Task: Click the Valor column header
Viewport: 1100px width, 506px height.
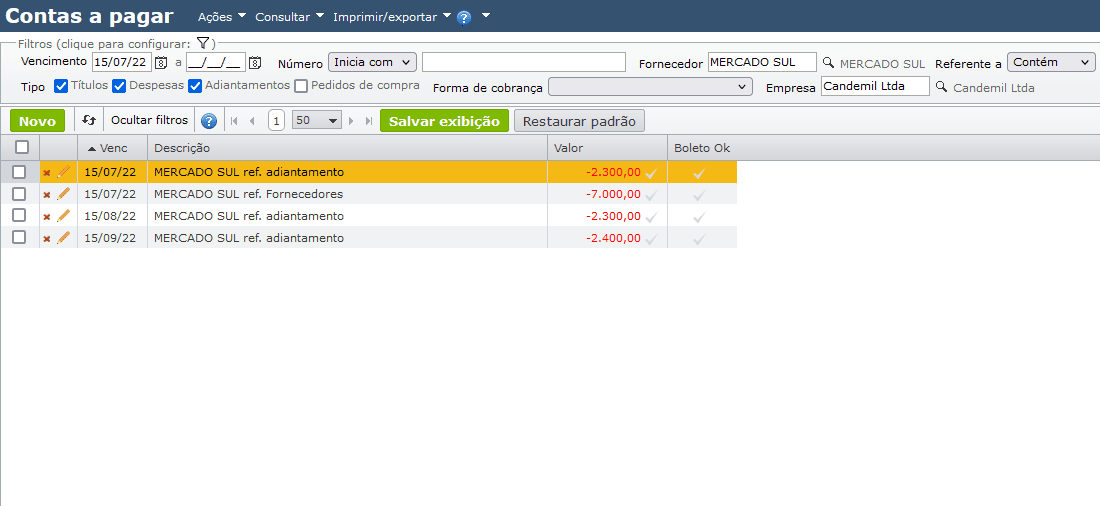Action: (x=608, y=148)
